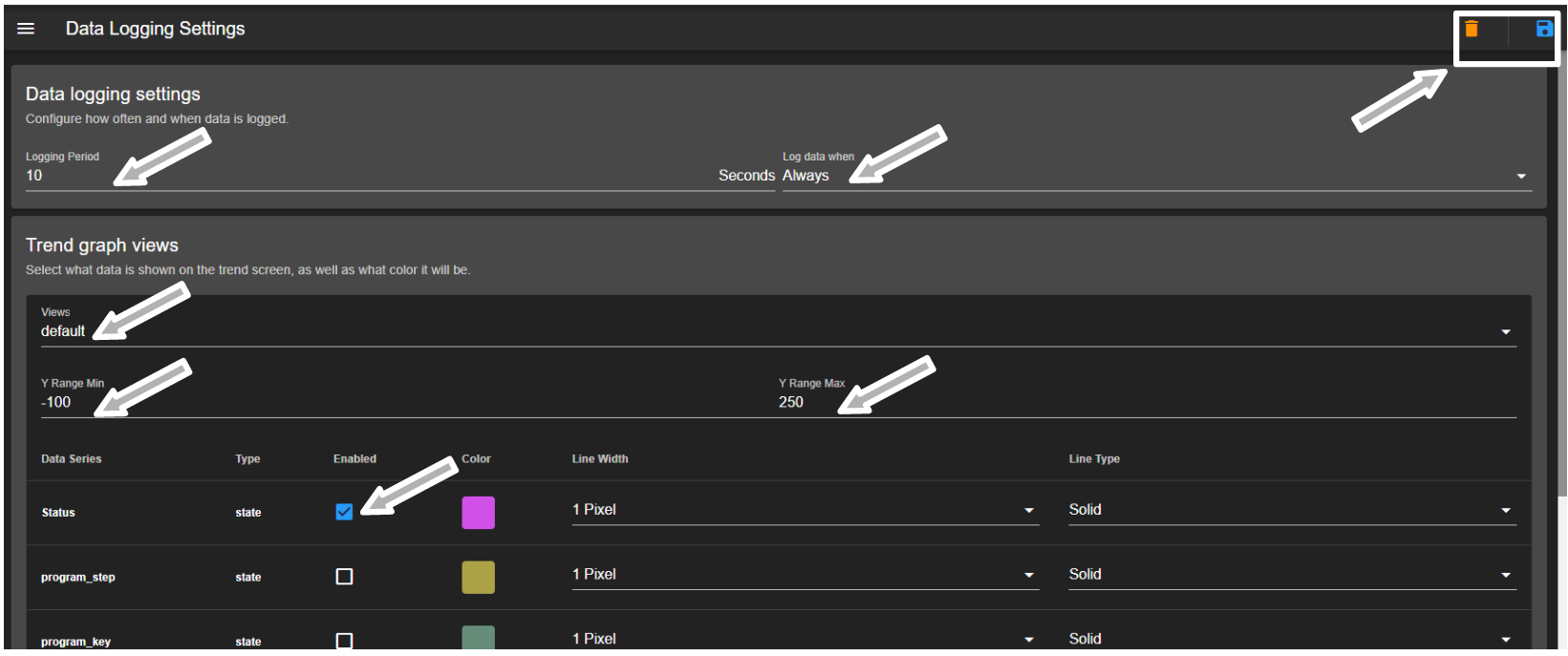Image resolution: width=1568 pixels, height=656 pixels.
Task: Click the Data logging settings heading
Action: click(x=113, y=94)
